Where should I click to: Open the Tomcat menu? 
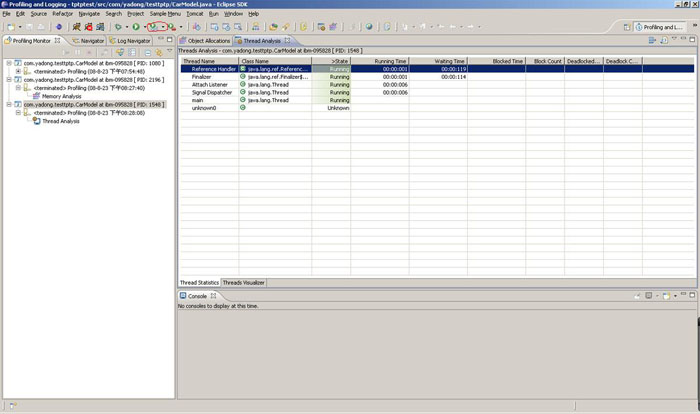click(195, 14)
